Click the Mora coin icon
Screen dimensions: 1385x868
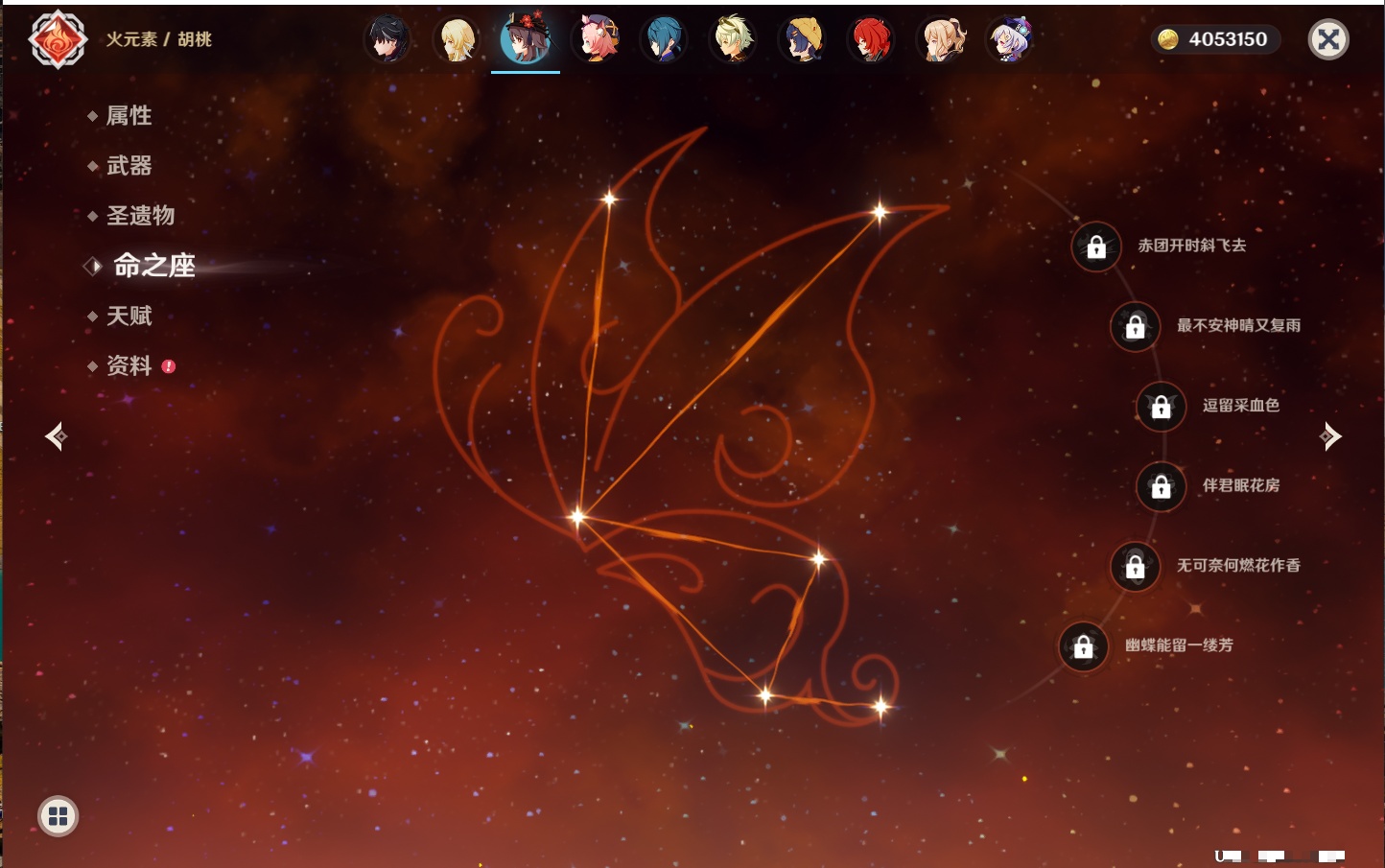pos(1167,39)
